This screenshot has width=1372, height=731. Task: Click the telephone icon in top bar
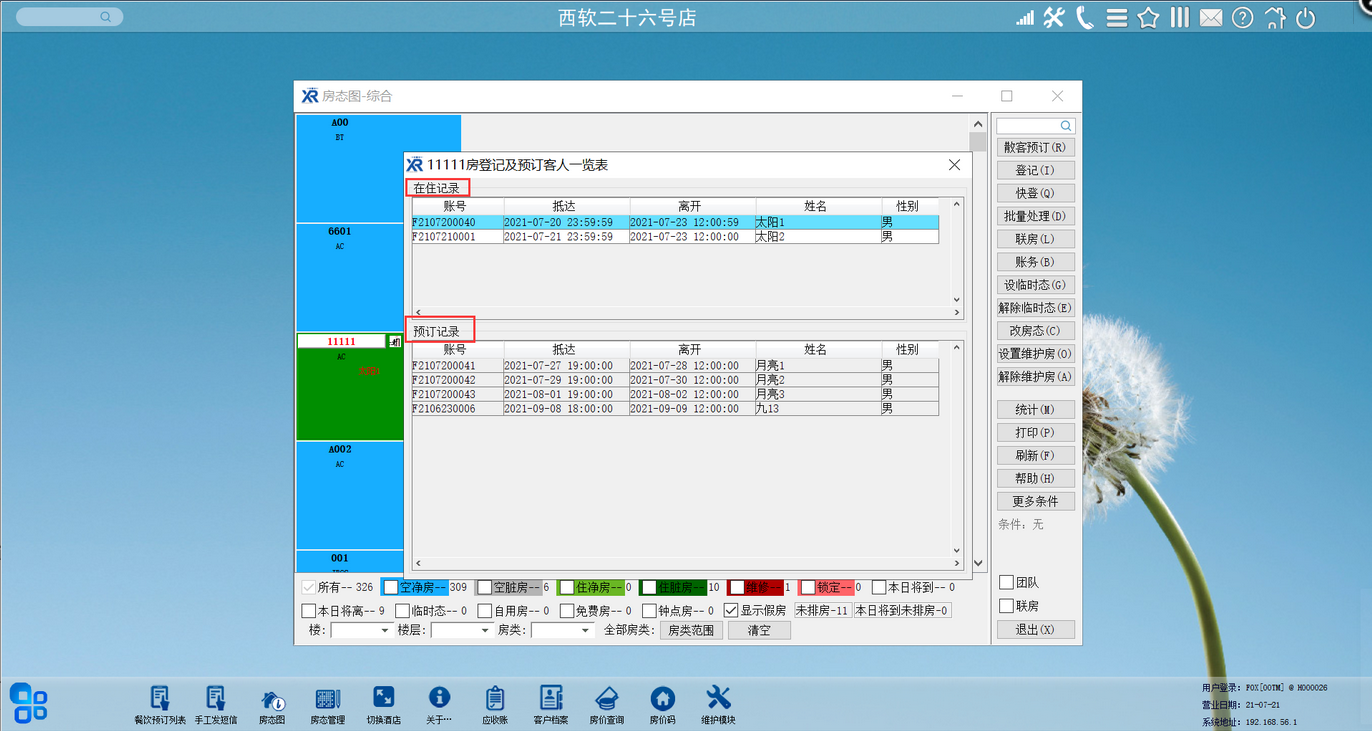click(x=1085, y=17)
